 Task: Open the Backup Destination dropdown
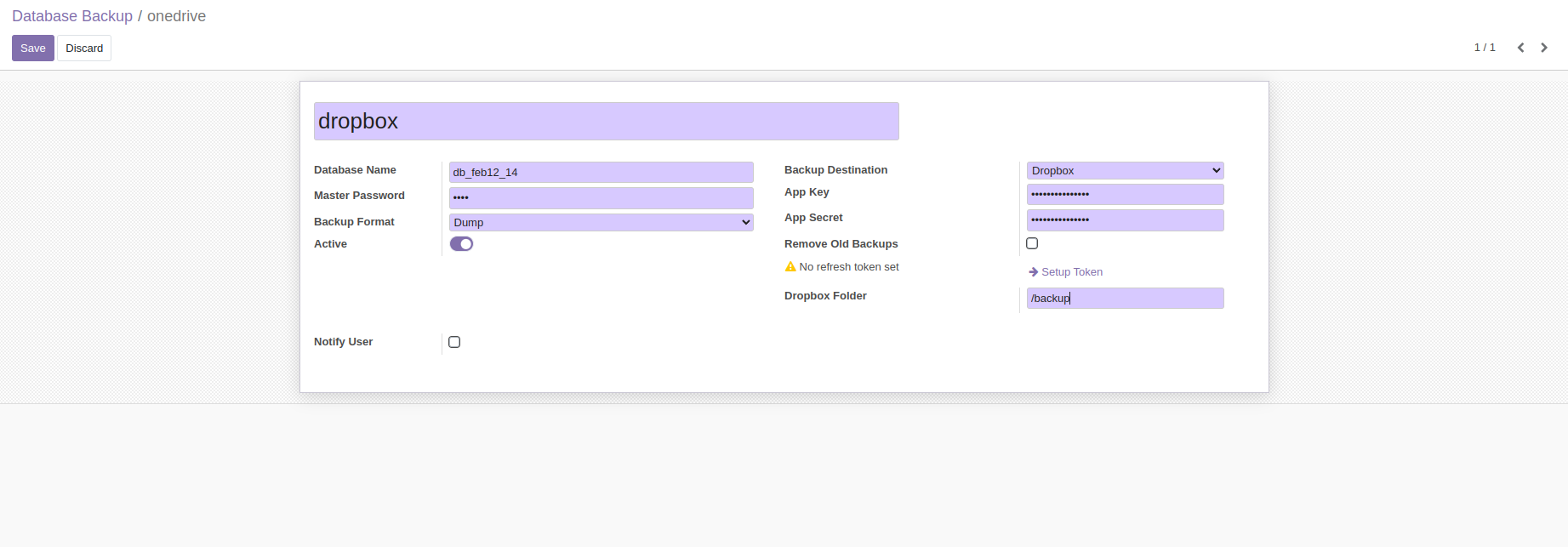(x=1126, y=170)
